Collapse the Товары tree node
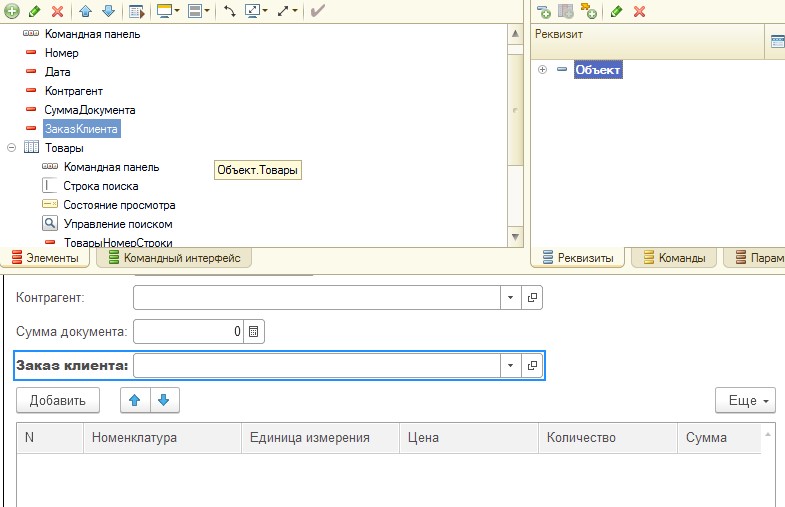 click(x=13, y=148)
